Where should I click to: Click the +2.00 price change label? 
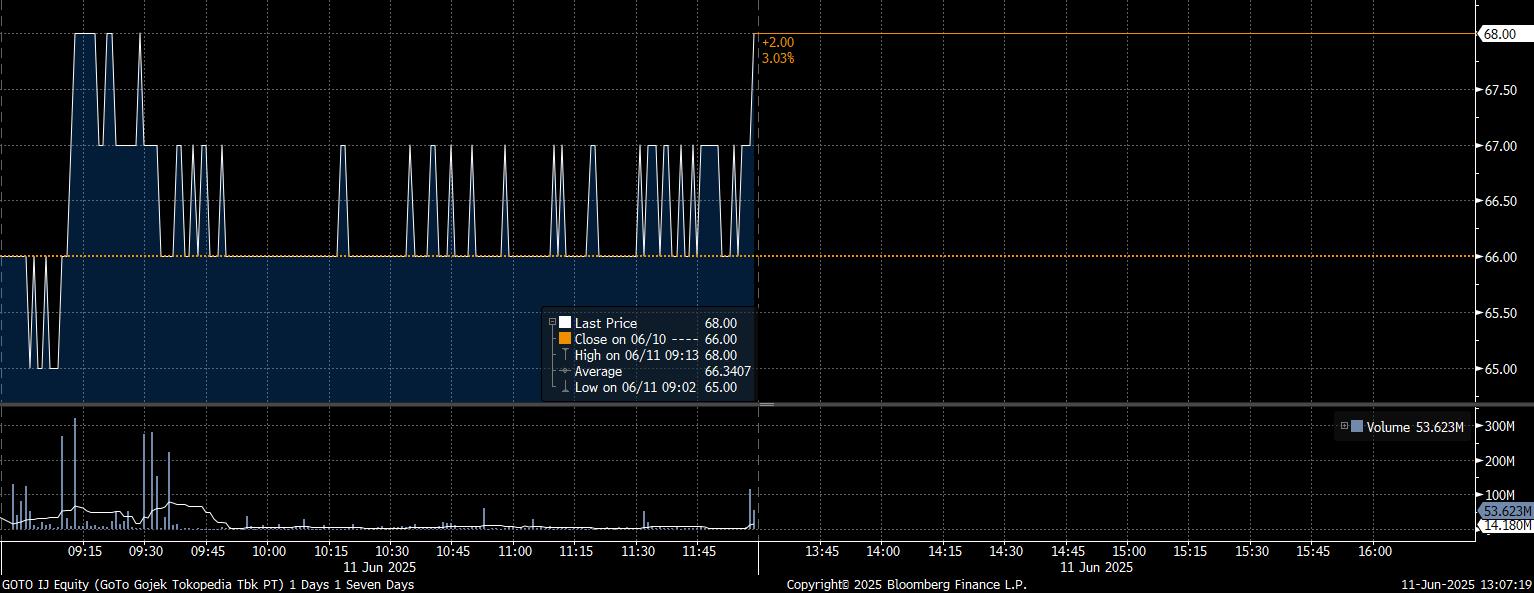pyautogui.click(x=777, y=43)
